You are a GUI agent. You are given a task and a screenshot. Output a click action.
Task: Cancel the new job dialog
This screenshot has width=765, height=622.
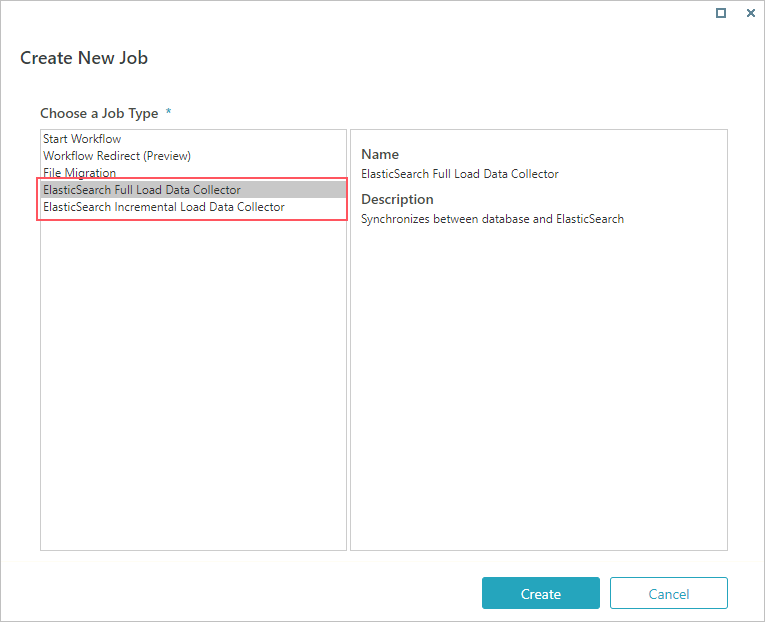point(668,593)
